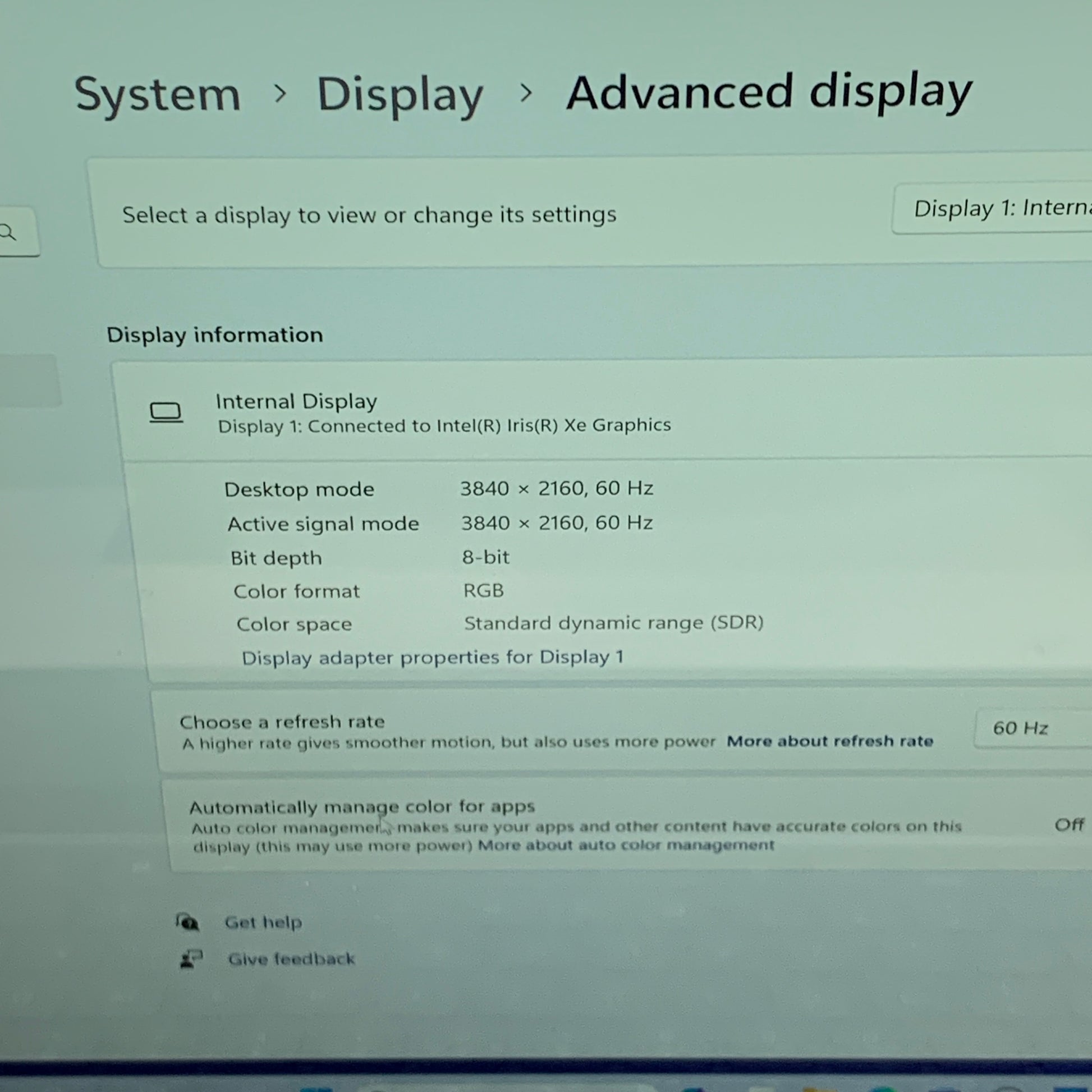Click the highlighted sidebar navigation item

click(28, 380)
